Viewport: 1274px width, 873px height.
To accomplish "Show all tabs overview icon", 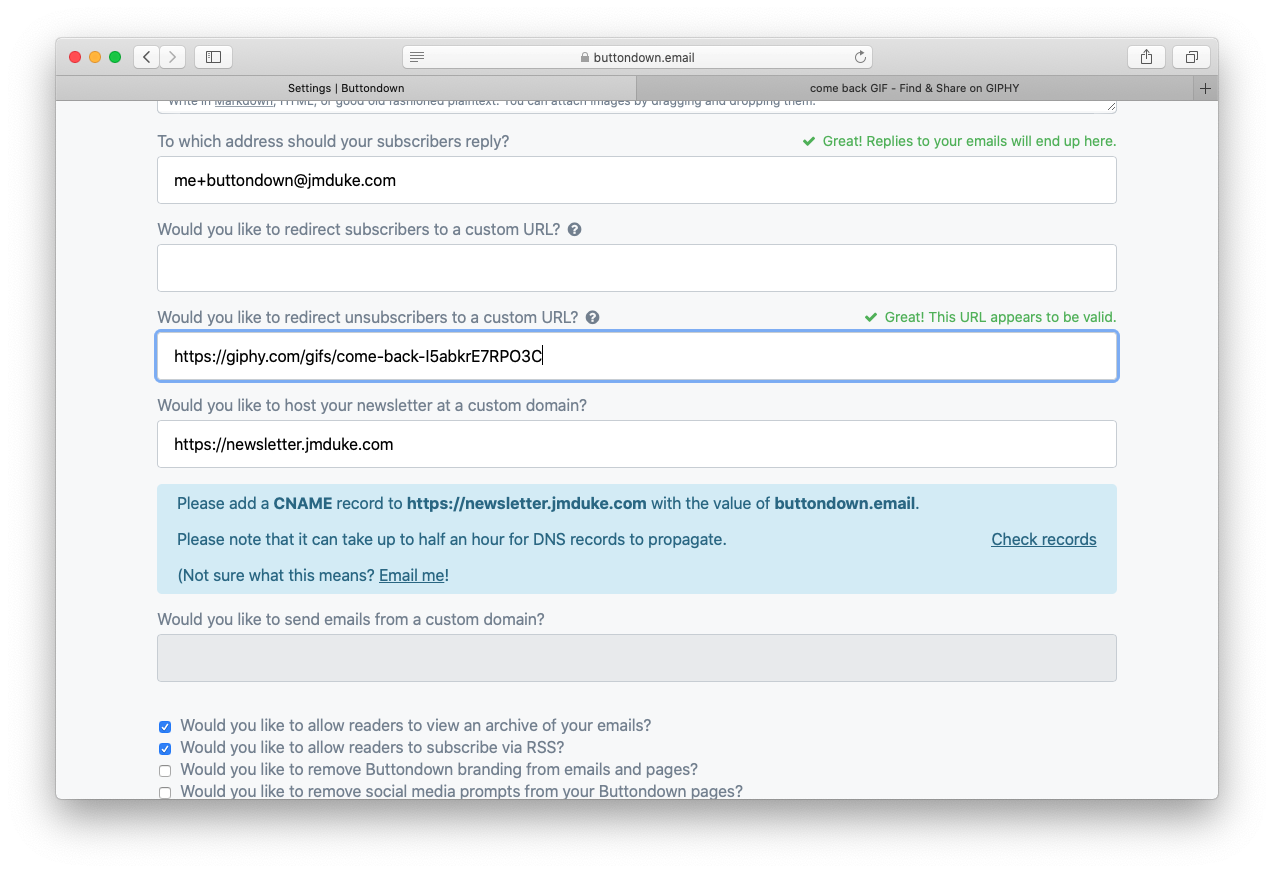I will pyautogui.click(x=1191, y=57).
